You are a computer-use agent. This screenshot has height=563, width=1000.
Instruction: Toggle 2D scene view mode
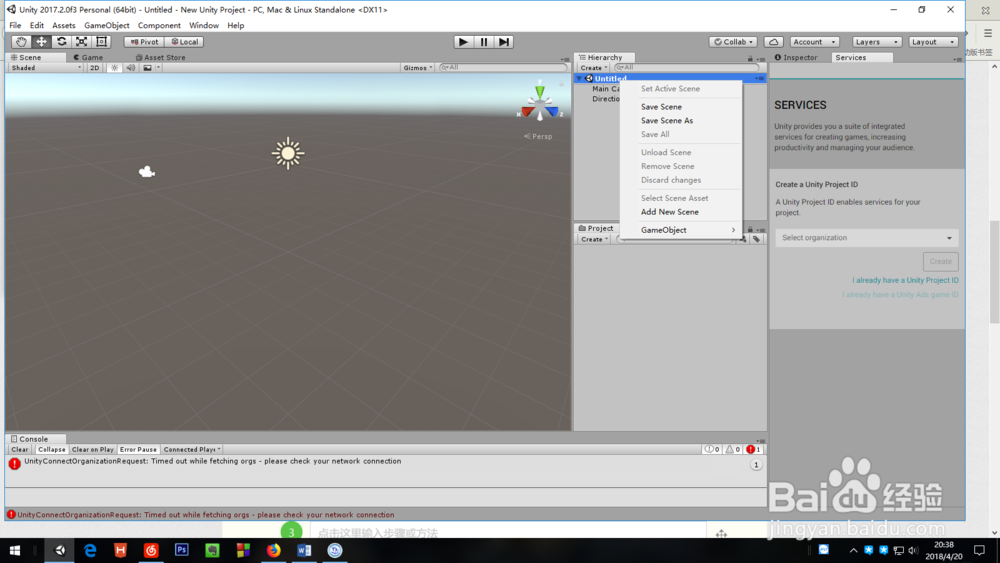[94, 68]
